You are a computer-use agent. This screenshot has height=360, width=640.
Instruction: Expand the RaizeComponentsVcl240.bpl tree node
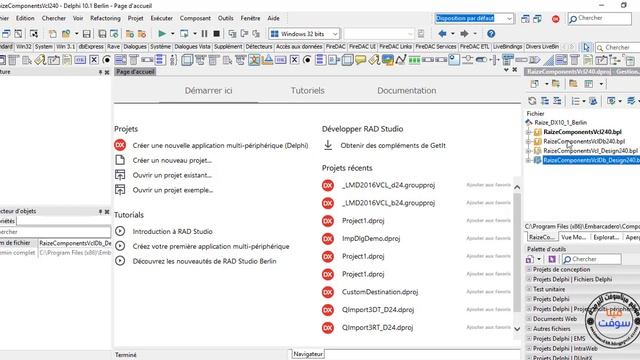pyautogui.click(x=529, y=132)
